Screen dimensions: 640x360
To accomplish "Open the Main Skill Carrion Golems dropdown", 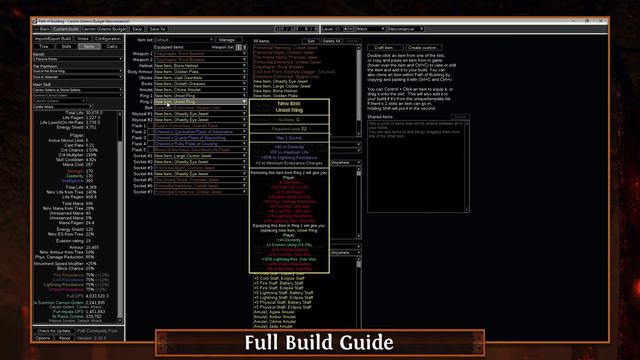I will (x=78, y=90).
